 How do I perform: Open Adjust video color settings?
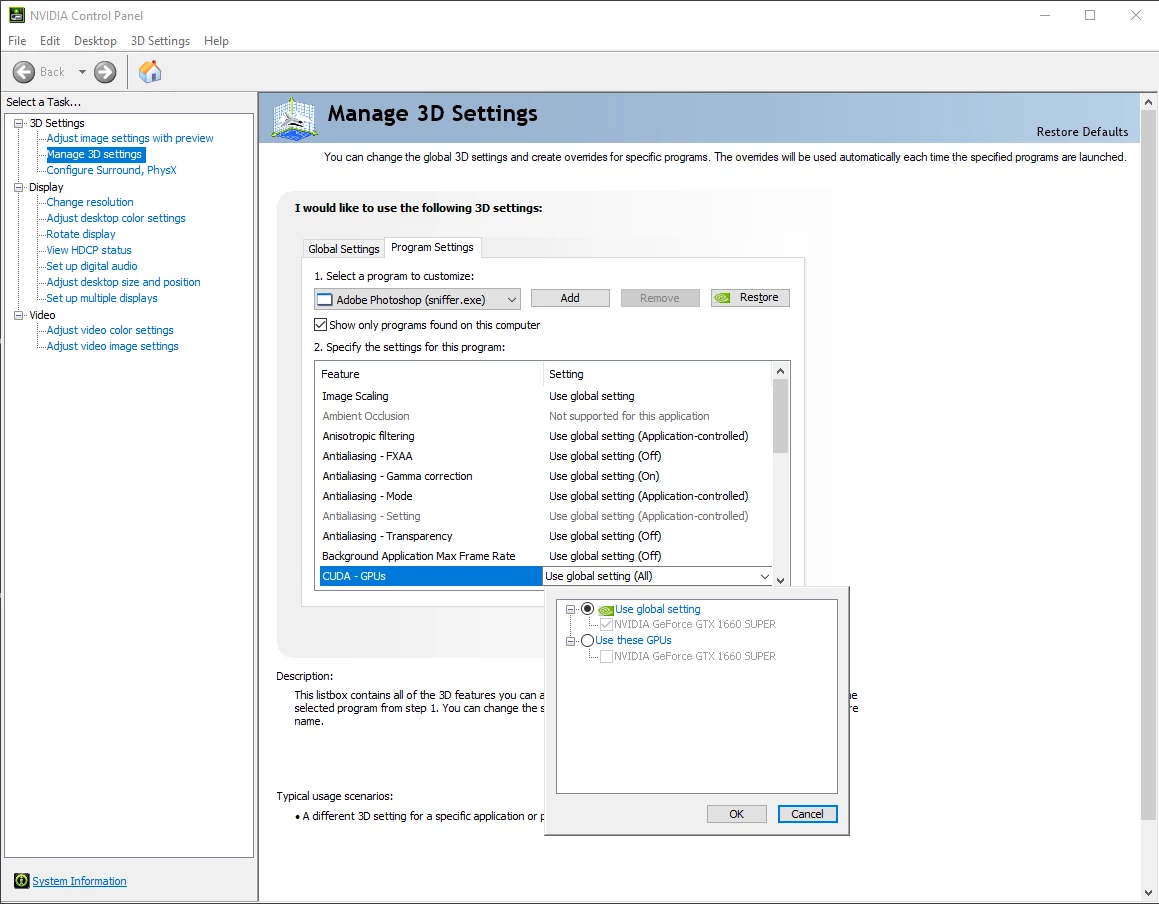110,330
